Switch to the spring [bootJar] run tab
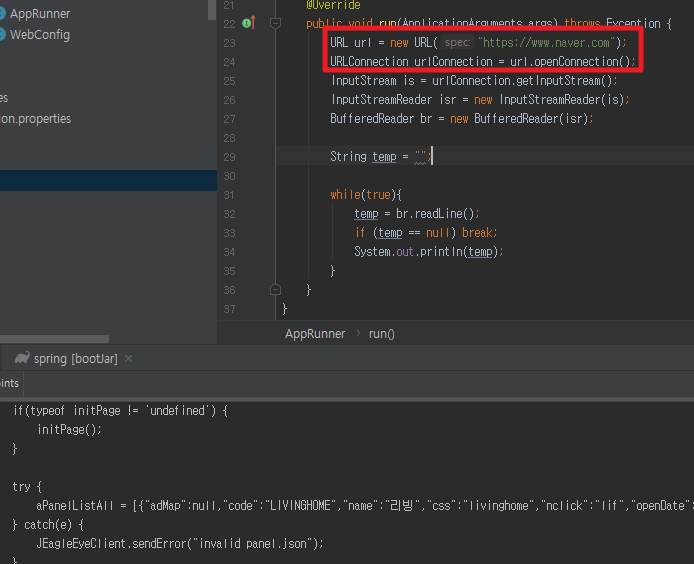 [75, 359]
